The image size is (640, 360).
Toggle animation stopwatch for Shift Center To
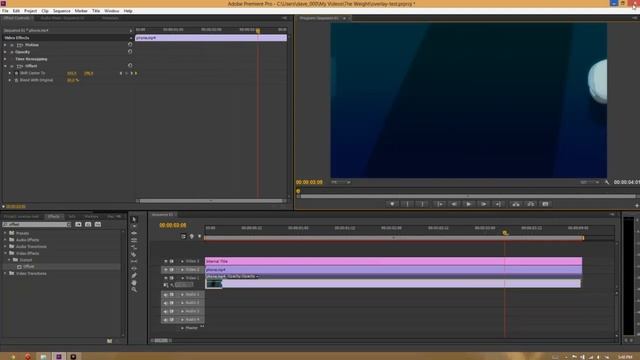pyautogui.click(x=16, y=73)
